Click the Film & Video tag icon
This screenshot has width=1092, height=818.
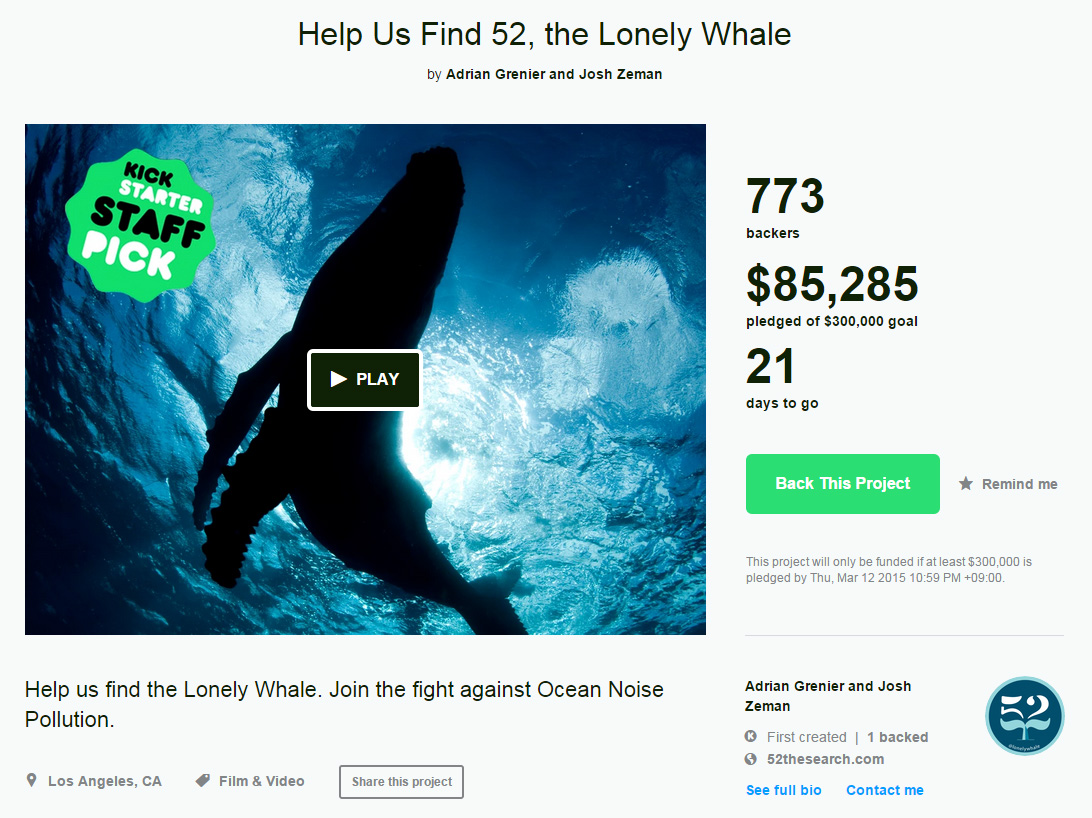[203, 780]
